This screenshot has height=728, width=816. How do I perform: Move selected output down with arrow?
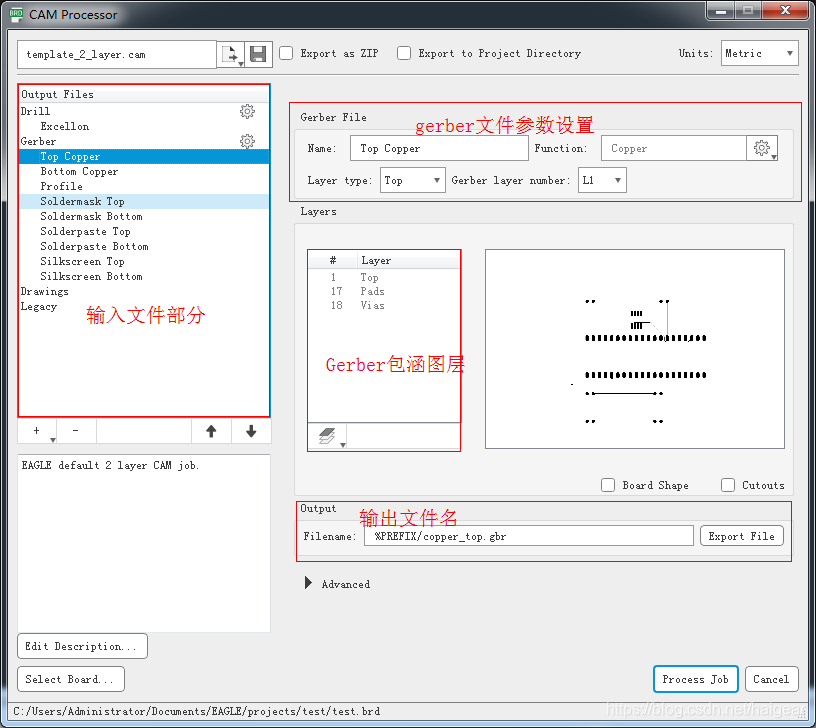(x=250, y=431)
